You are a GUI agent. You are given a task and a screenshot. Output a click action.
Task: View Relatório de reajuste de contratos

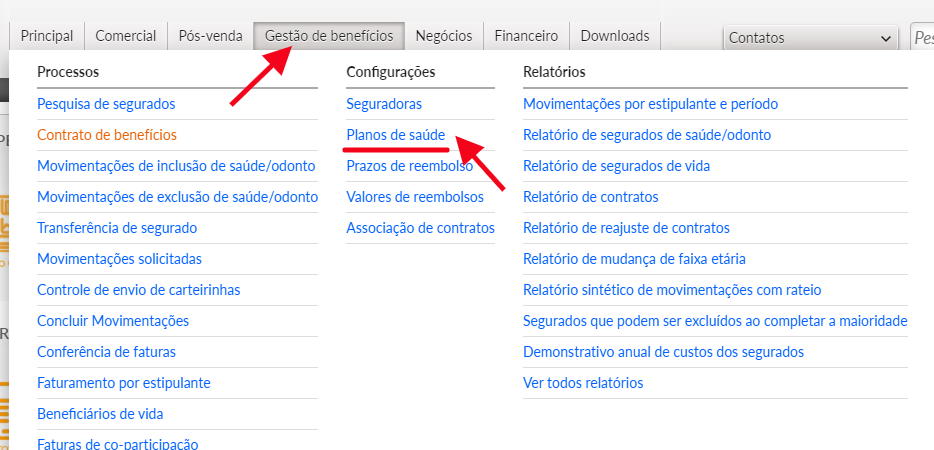click(x=626, y=228)
